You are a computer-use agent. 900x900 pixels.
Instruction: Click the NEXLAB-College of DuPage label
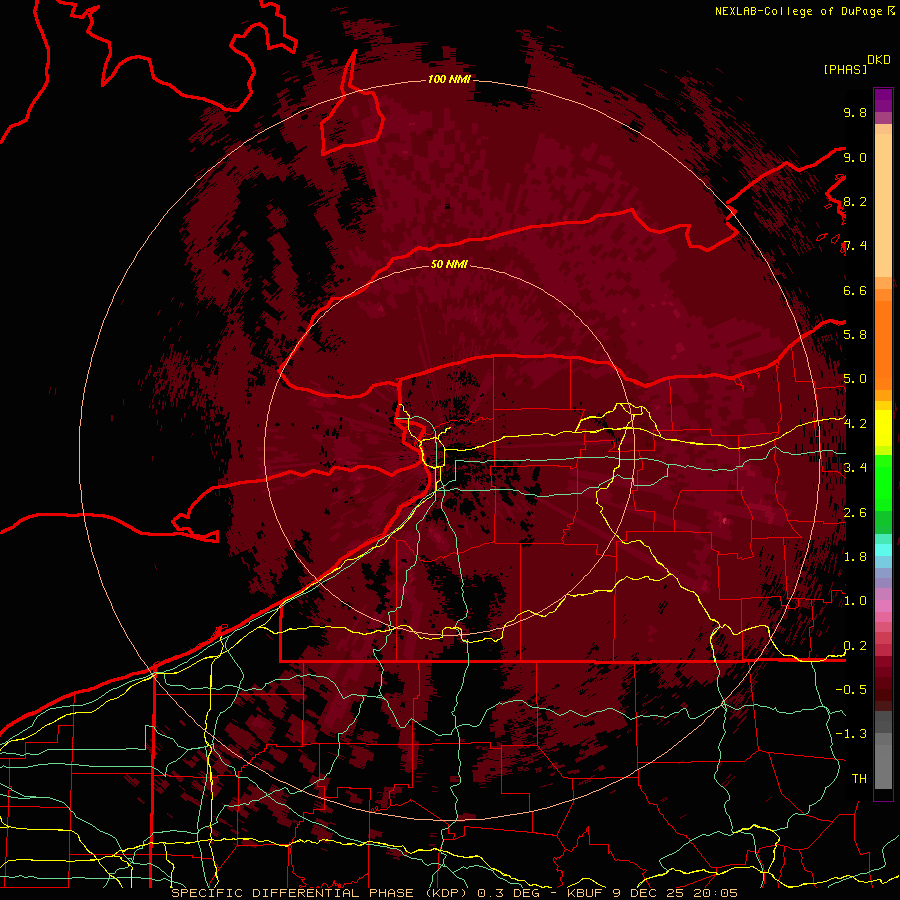point(799,11)
